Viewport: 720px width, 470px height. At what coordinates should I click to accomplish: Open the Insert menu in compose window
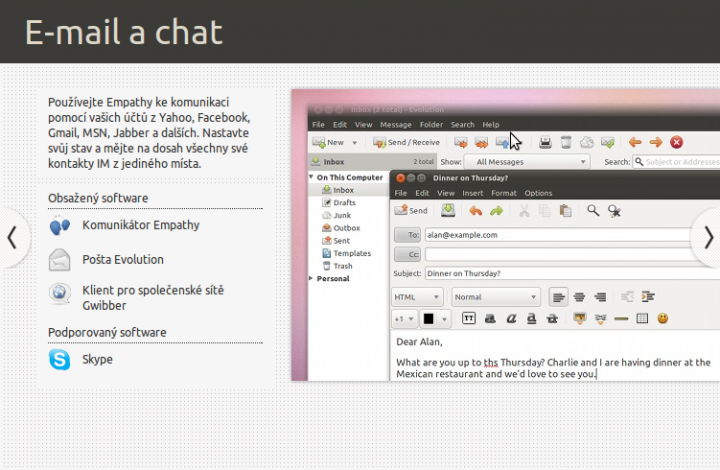point(472,193)
